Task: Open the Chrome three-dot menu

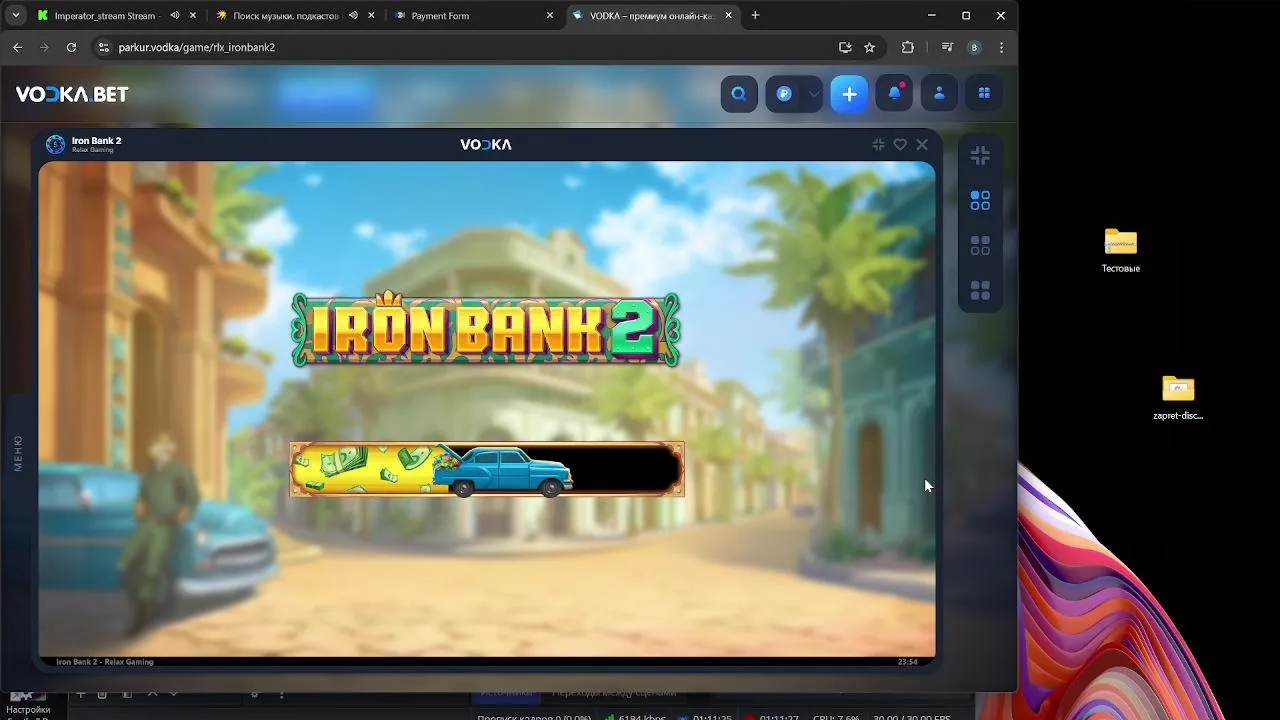Action: tap(1001, 47)
